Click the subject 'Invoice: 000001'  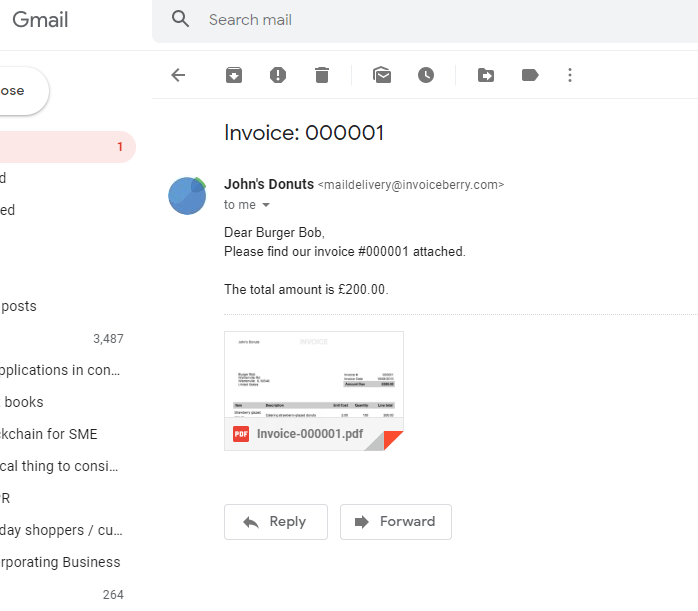[304, 133]
